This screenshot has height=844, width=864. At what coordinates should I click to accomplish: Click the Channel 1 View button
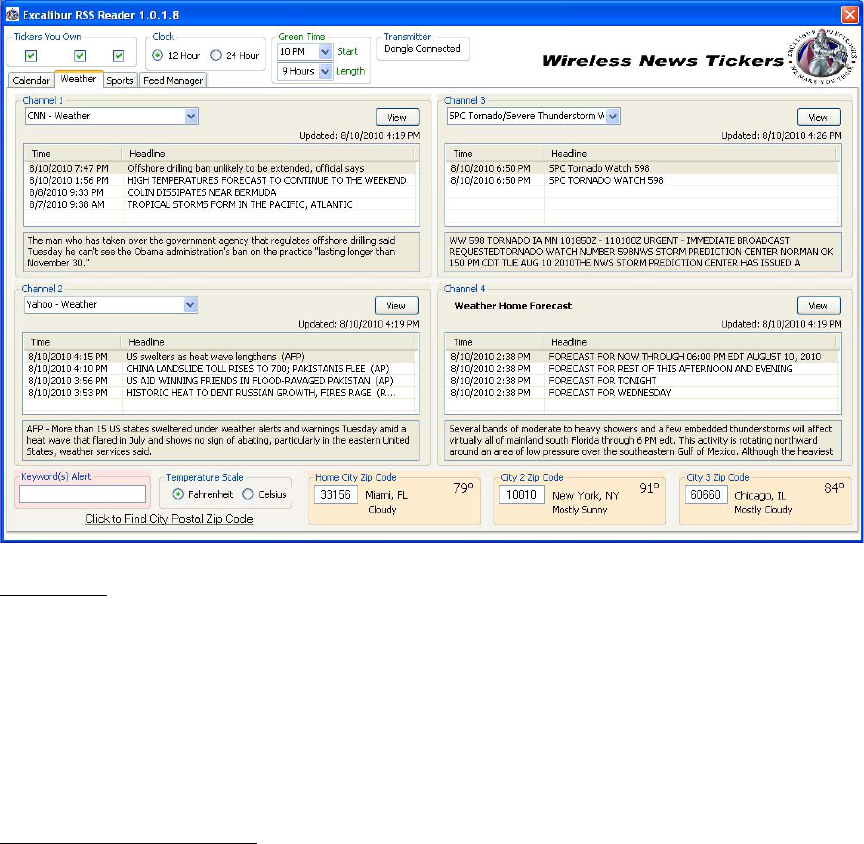tap(397, 117)
